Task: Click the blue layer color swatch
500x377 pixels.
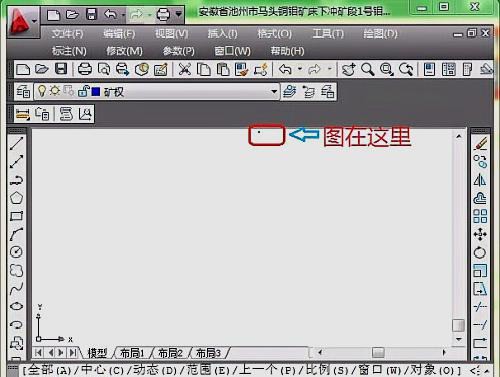Action: 96,91
